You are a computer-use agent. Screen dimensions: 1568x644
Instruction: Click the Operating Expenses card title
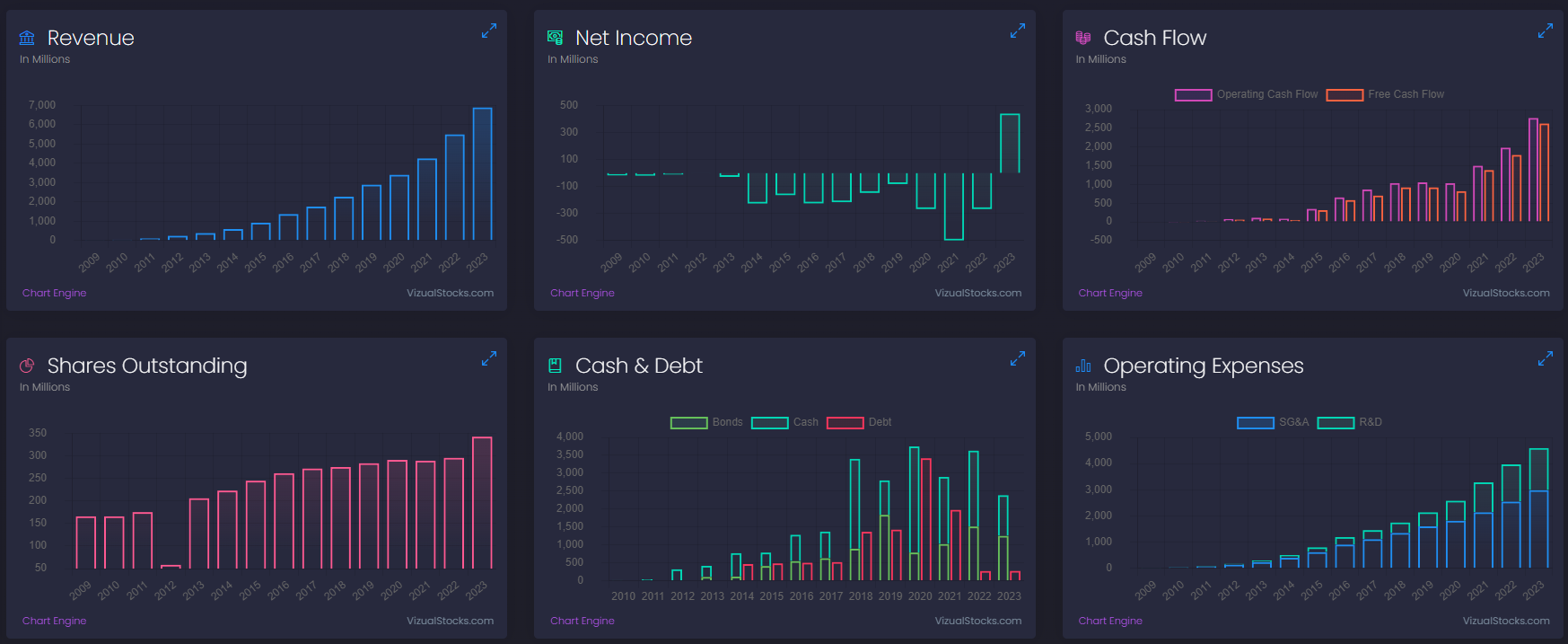pos(1204,366)
